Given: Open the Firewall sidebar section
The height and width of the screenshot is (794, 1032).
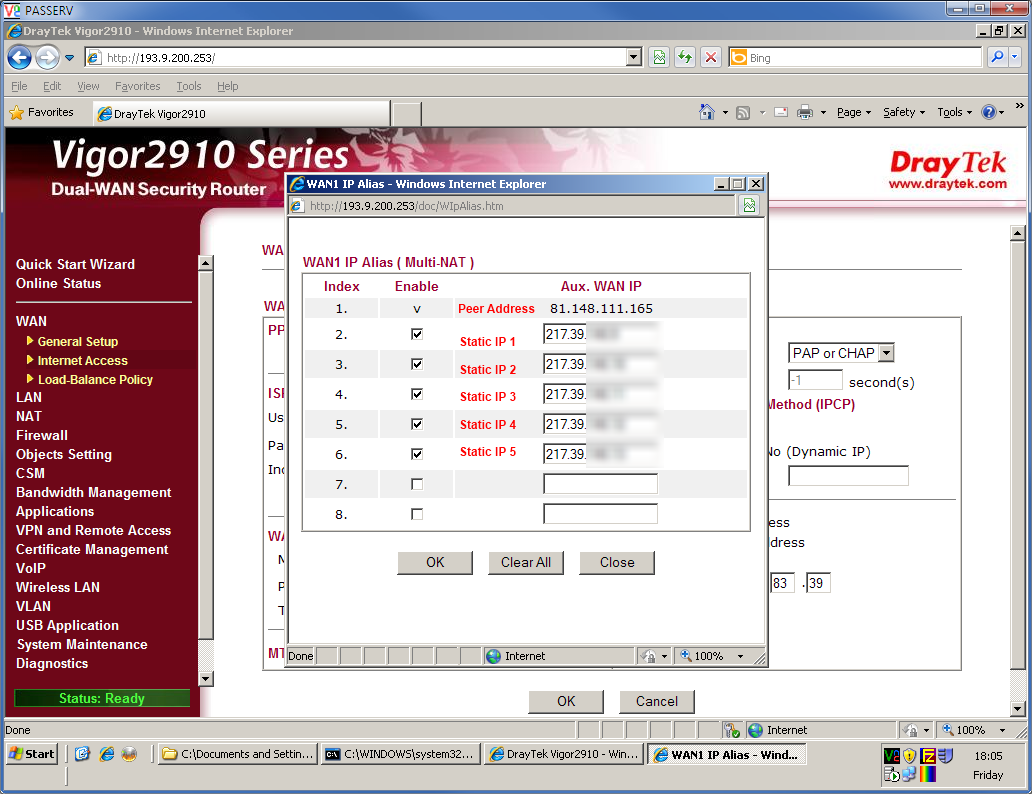Looking at the screenshot, I should coord(41,436).
